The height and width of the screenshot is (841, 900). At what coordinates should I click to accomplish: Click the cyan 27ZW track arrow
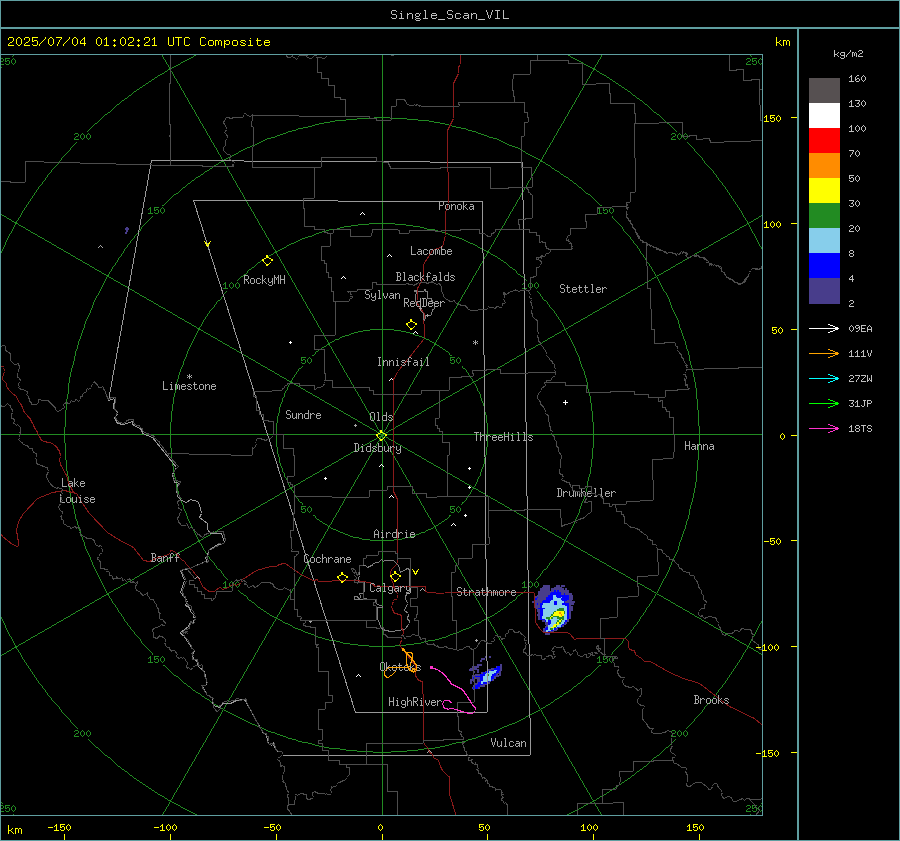[x=824, y=378]
